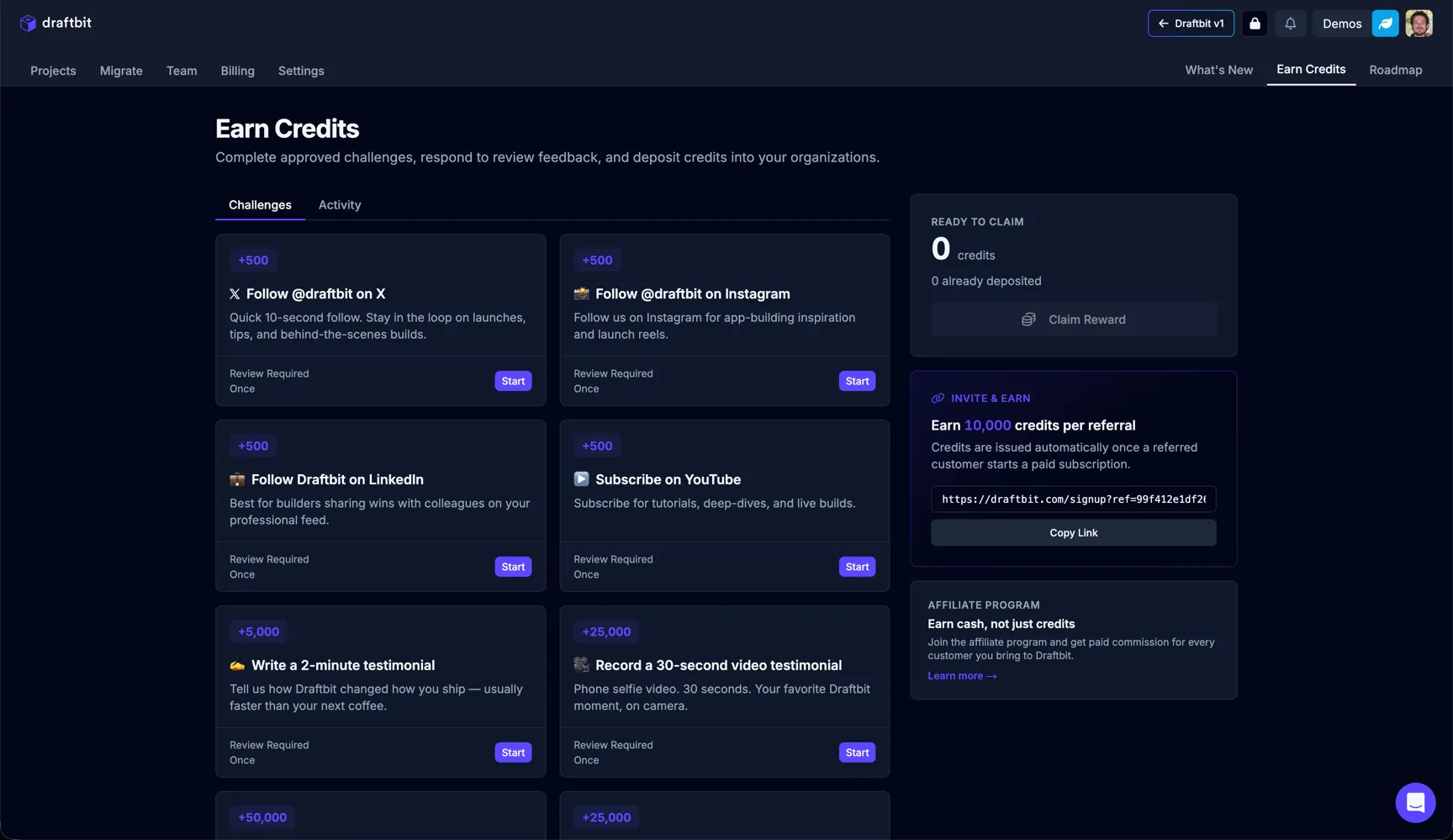Open the Roadmap page
This screenshot has height=840, width=1453.
pyautogui.click(x=1395, y=70)
